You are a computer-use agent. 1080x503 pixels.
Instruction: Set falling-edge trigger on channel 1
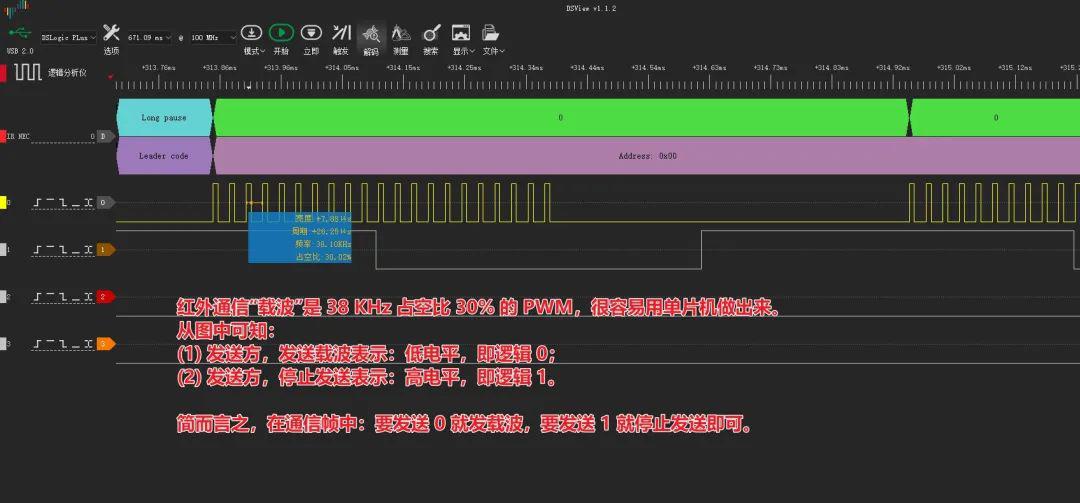click(63, 249)
